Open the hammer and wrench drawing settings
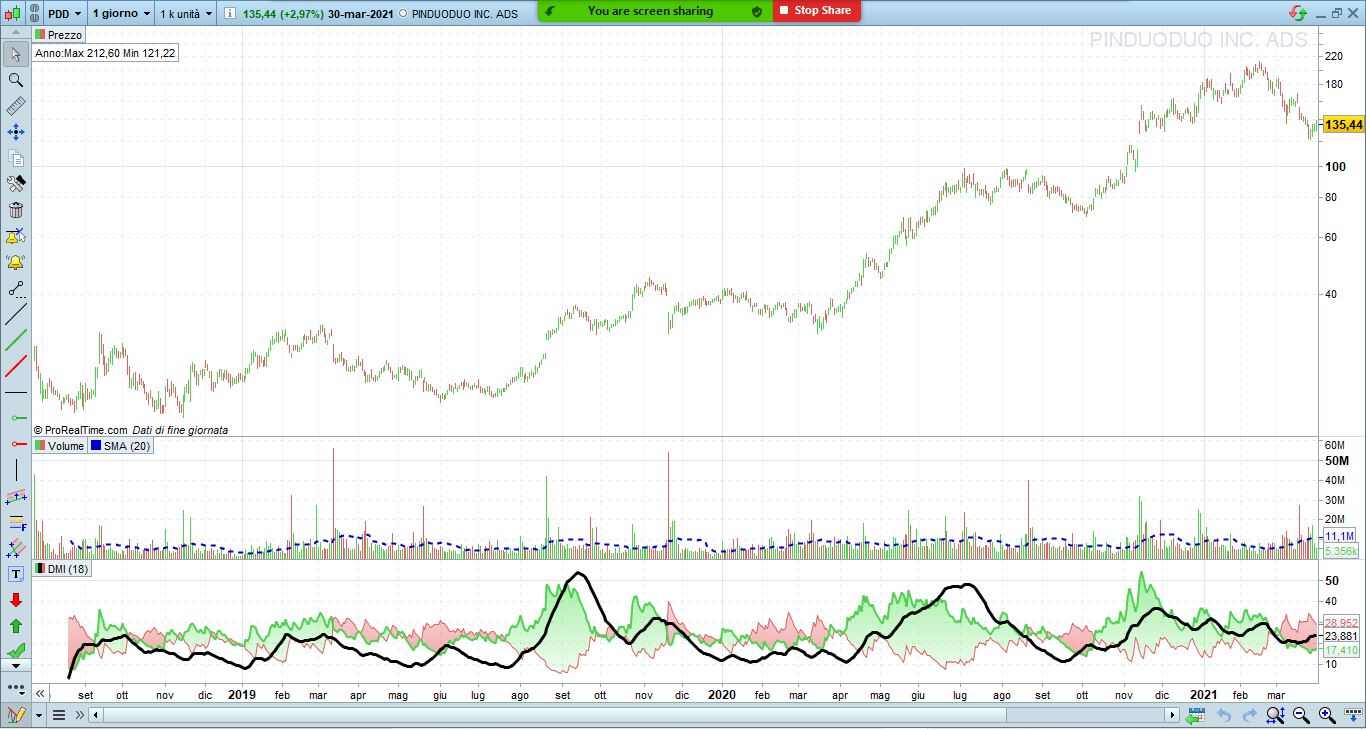1366x729 pixels. tap(16, 184)
